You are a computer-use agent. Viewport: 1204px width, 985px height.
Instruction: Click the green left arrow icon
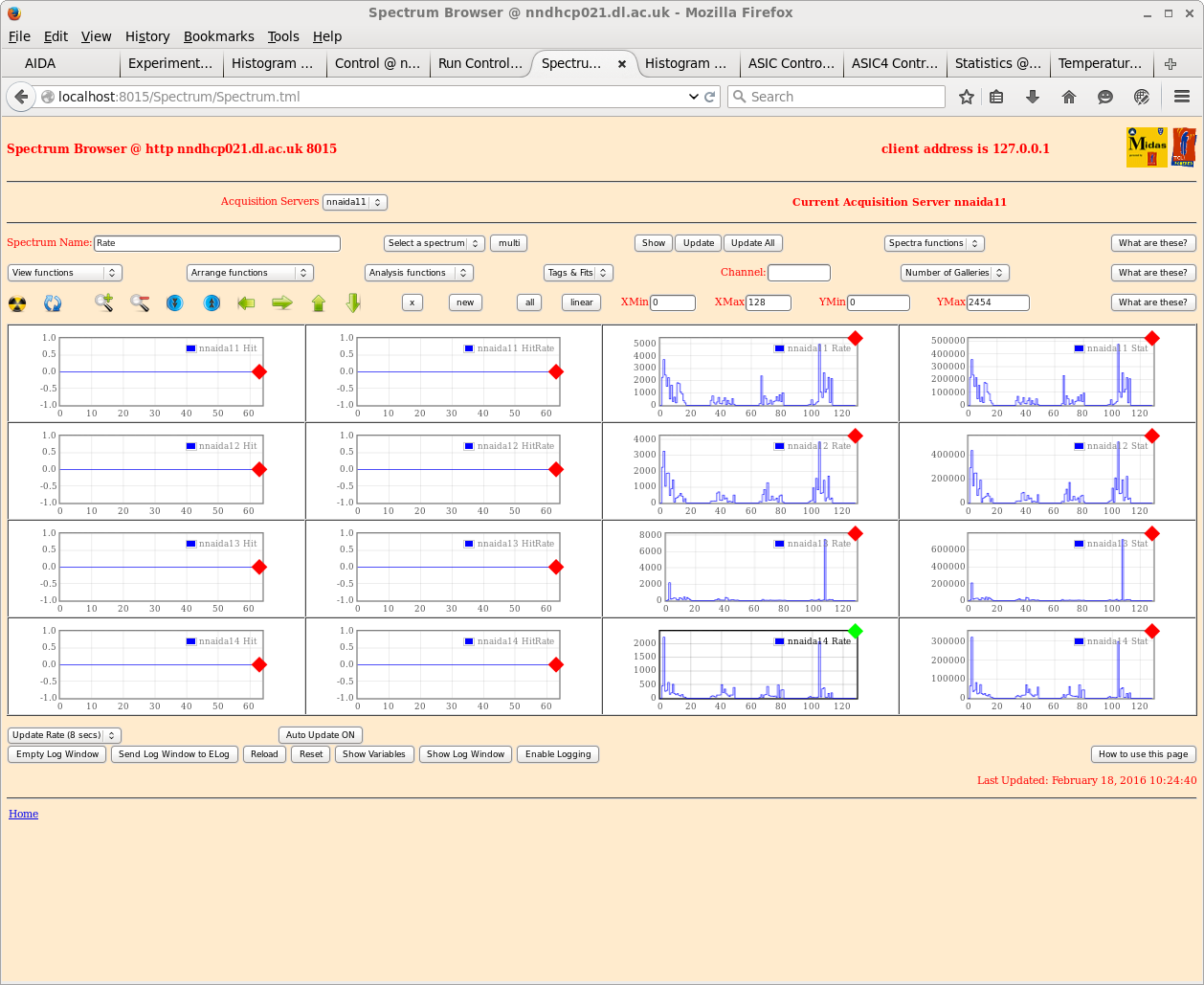(x=246, y=302)
